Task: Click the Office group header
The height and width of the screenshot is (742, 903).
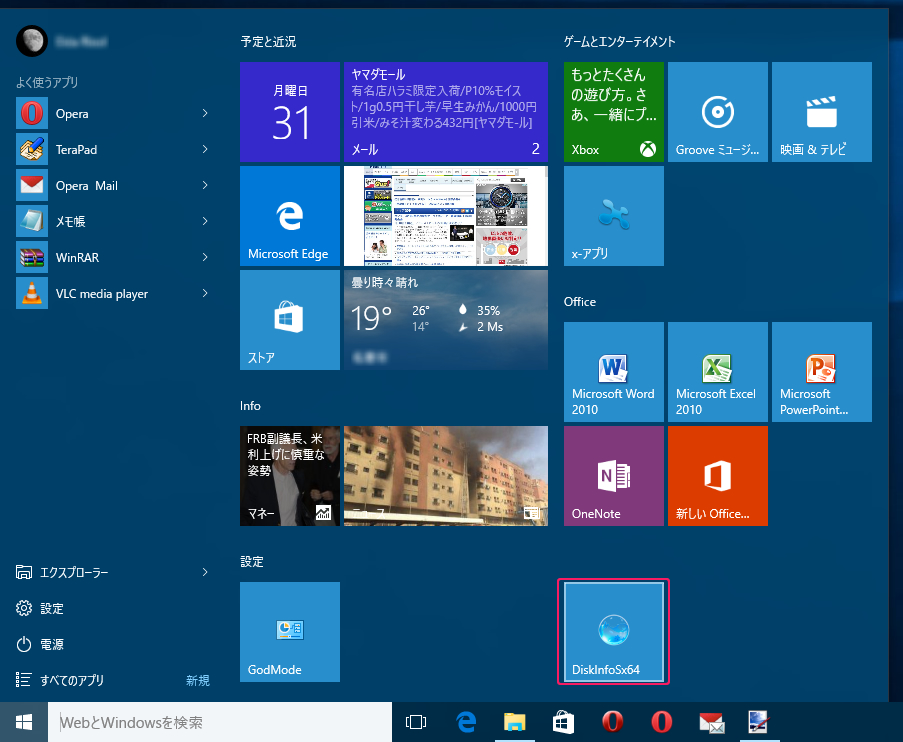Action: click(580, 302)
